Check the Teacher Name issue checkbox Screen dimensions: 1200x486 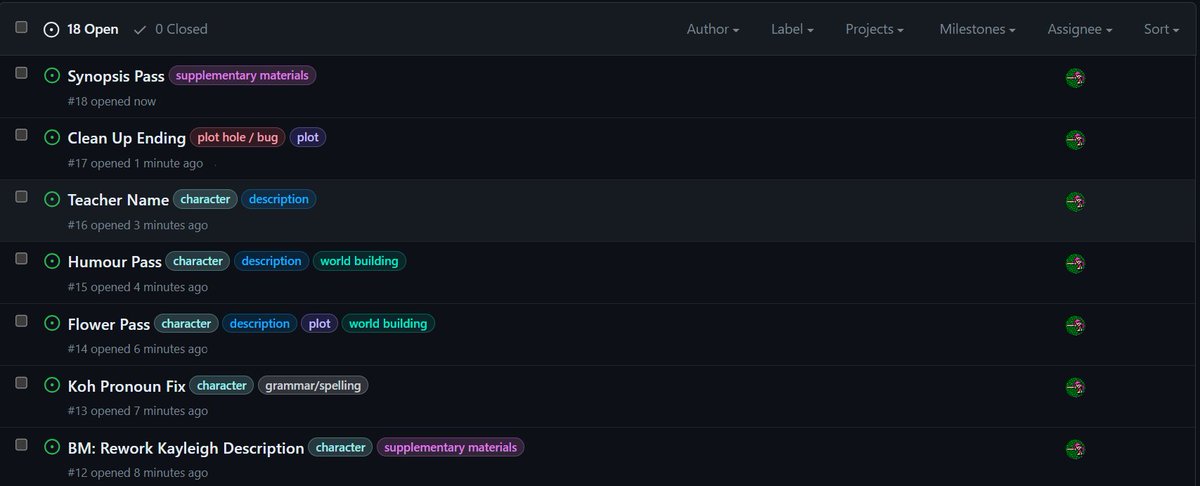[21, 197]
